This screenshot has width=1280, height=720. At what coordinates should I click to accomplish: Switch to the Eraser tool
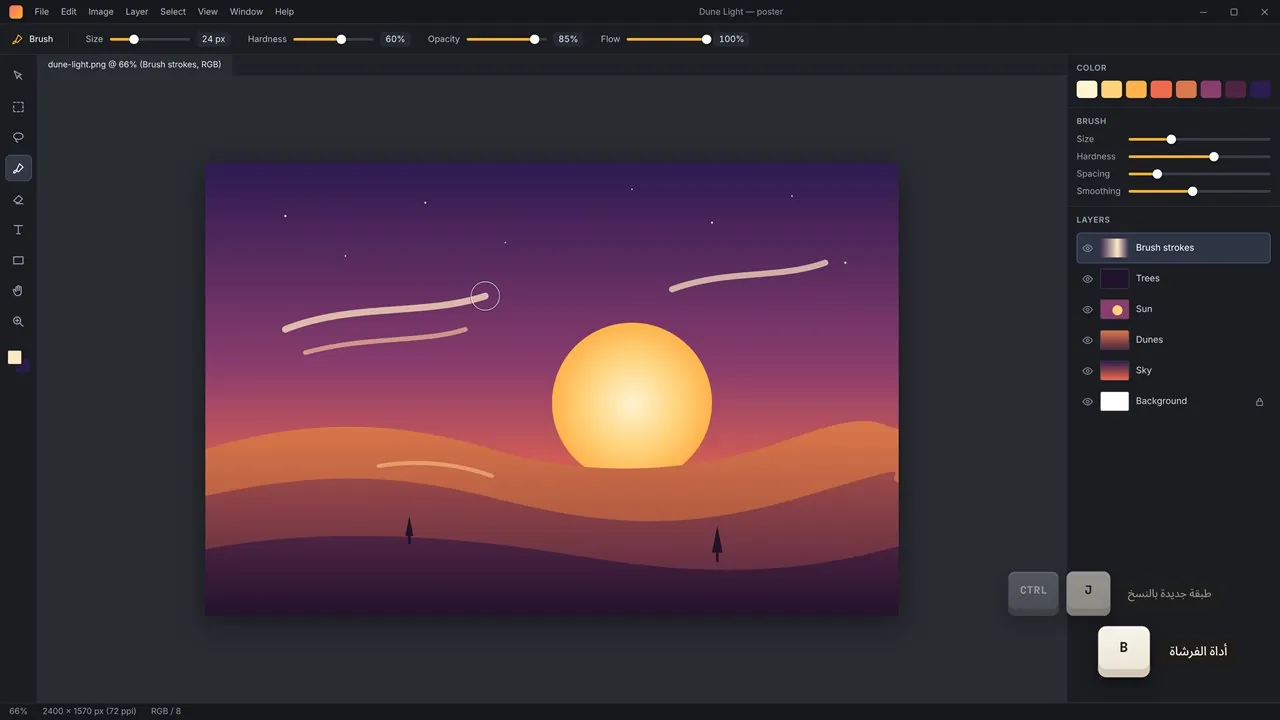(x=18, y=199)
